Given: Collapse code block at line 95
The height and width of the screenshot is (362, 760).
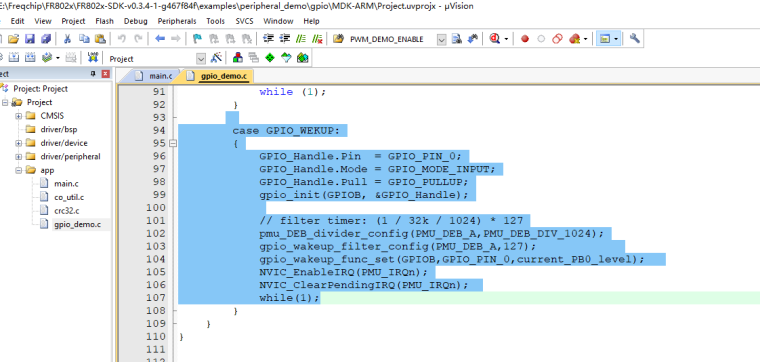Looking at the screenshot, I should [173, 143].
